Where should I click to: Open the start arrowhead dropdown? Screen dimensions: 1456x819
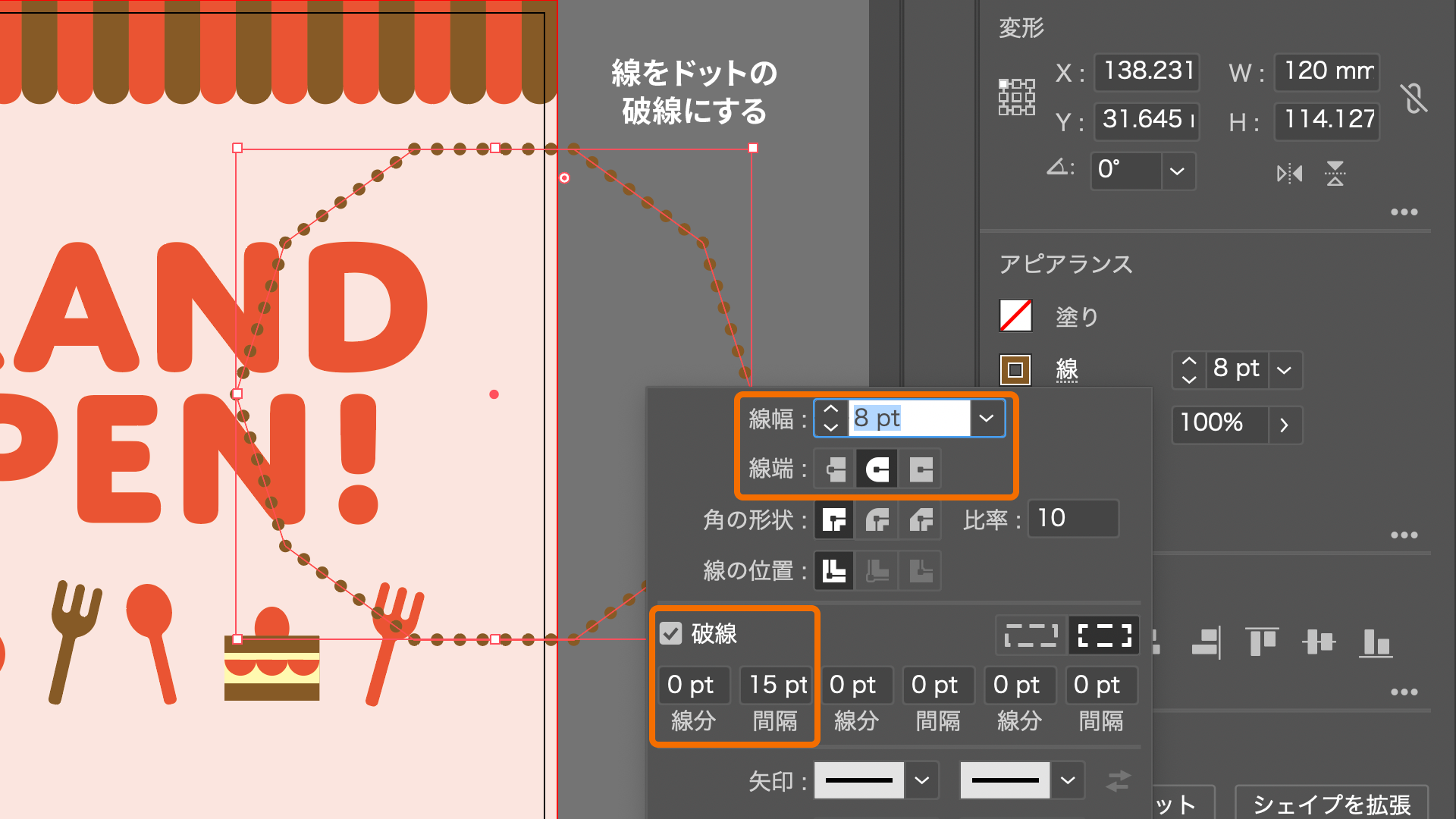click(921, 780)
